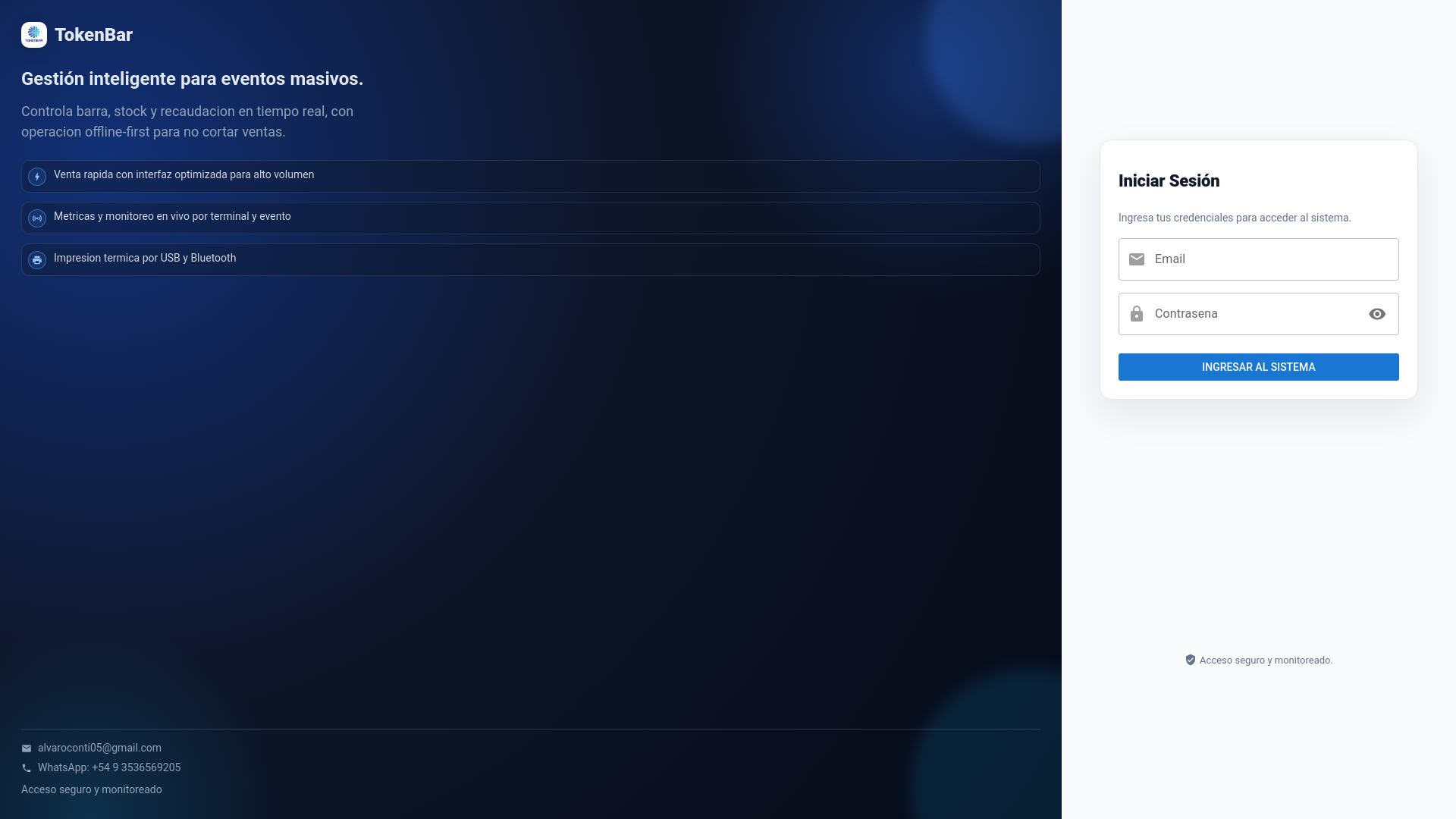
Task: Click the TokenBar brand name
Action: 93,35
